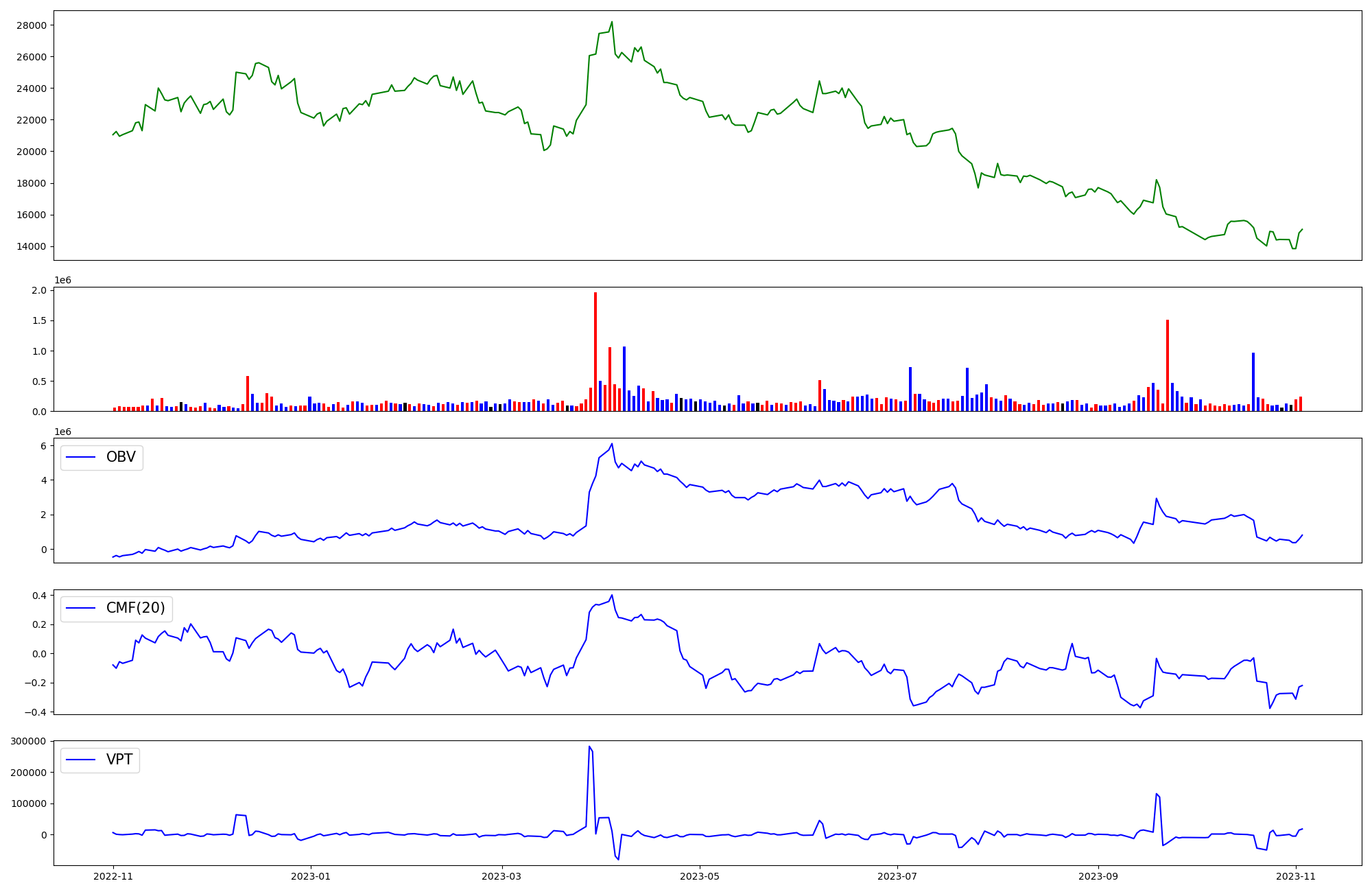Click the 2022-11 x-axis date label
The image size is (1372, 892).
(x=113, y=876)
